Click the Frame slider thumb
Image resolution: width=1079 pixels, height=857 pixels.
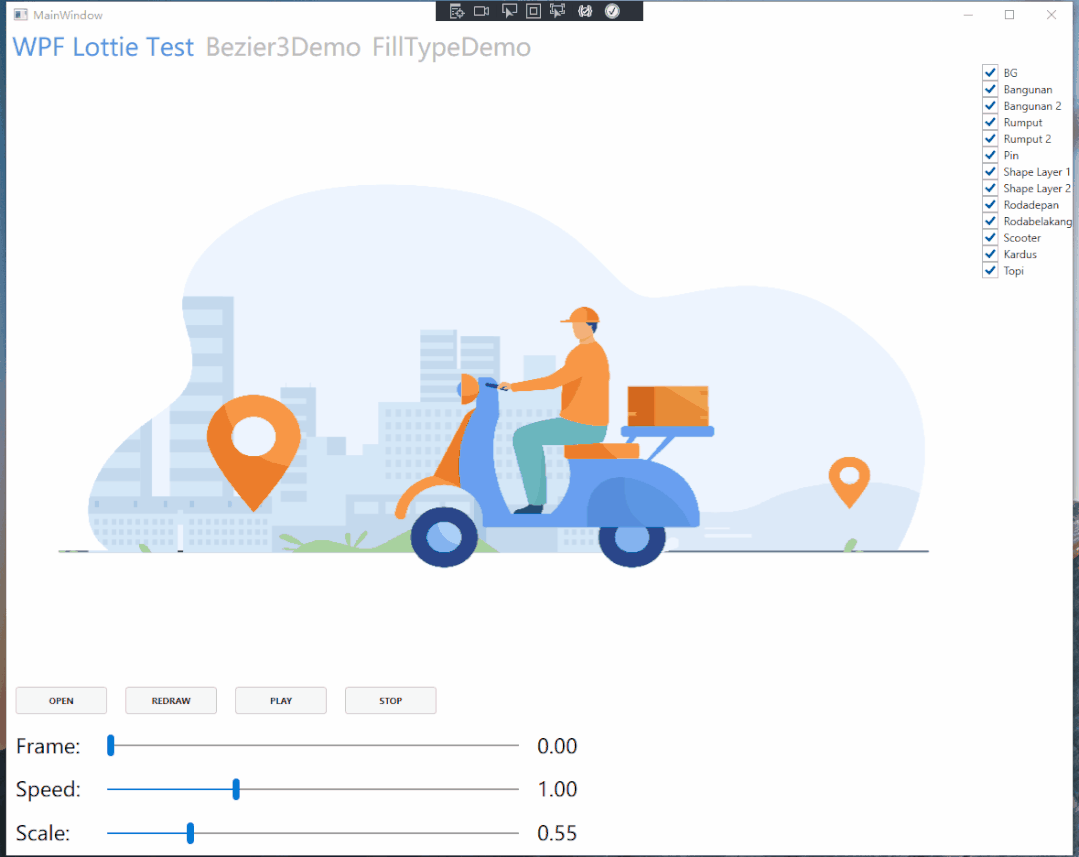point(111,745)
